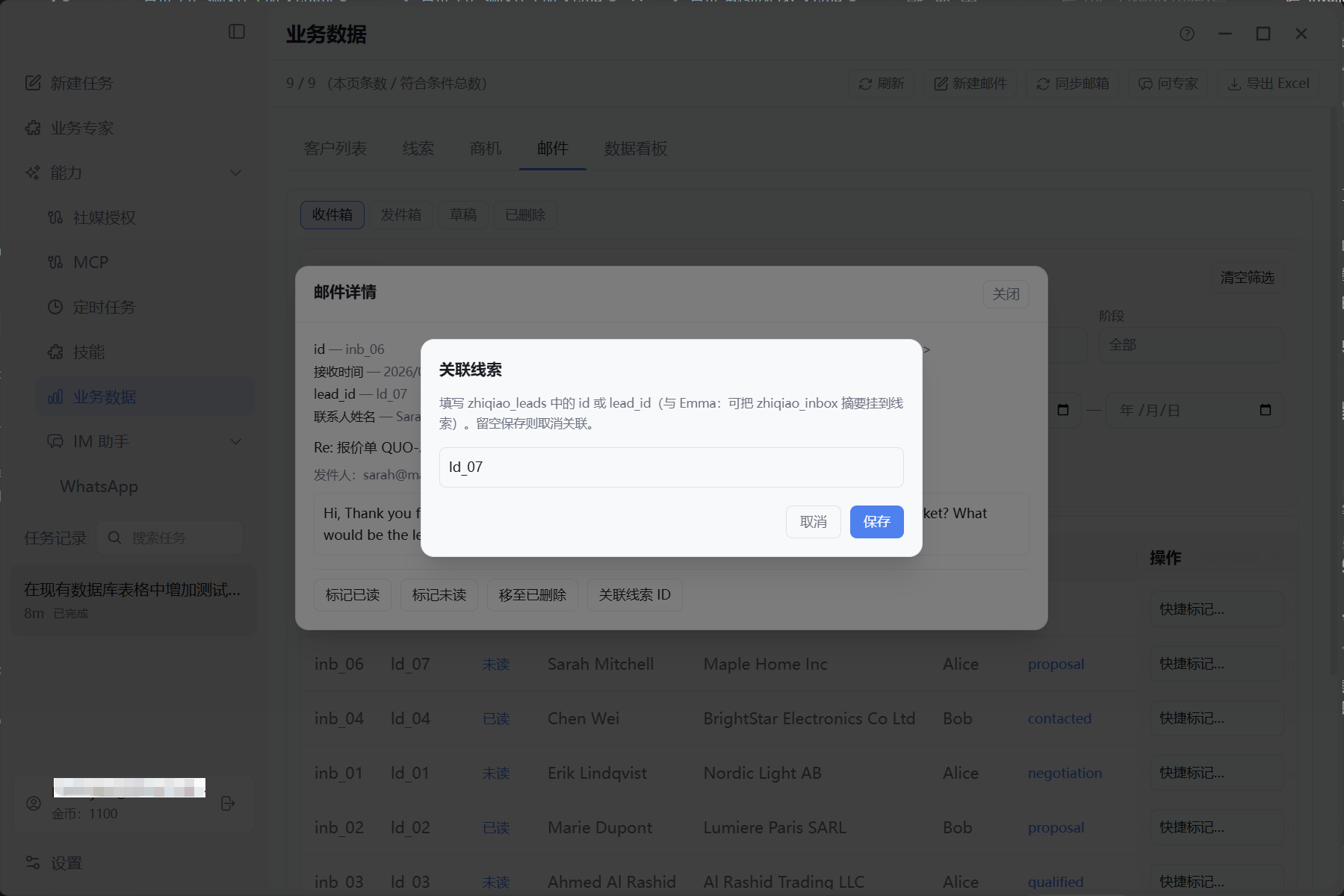Expand the 能力 section chevron

point(236,172)
